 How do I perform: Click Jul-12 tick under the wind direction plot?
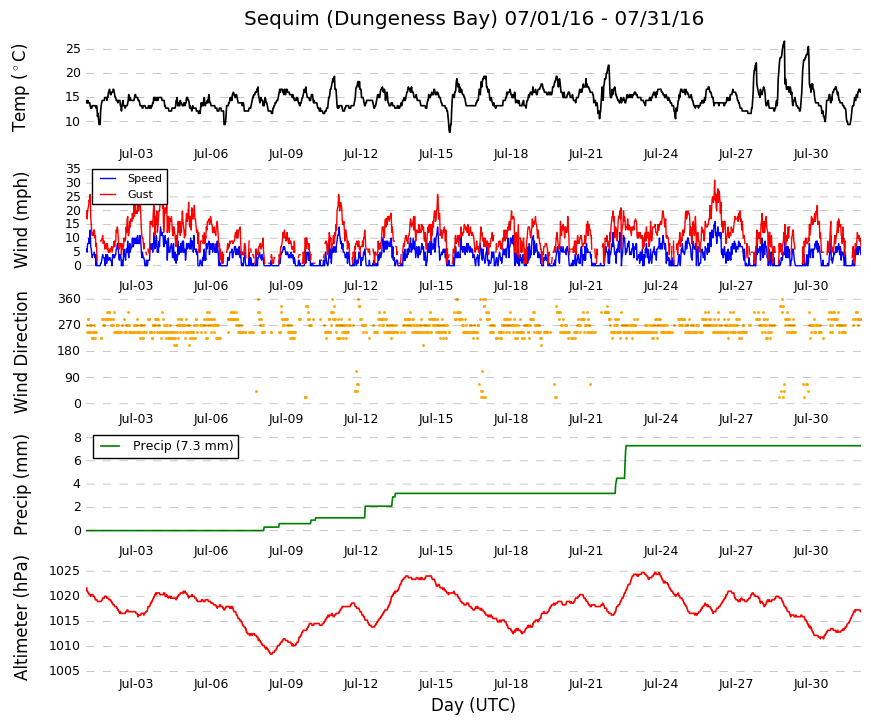click(x=361, y=419)
